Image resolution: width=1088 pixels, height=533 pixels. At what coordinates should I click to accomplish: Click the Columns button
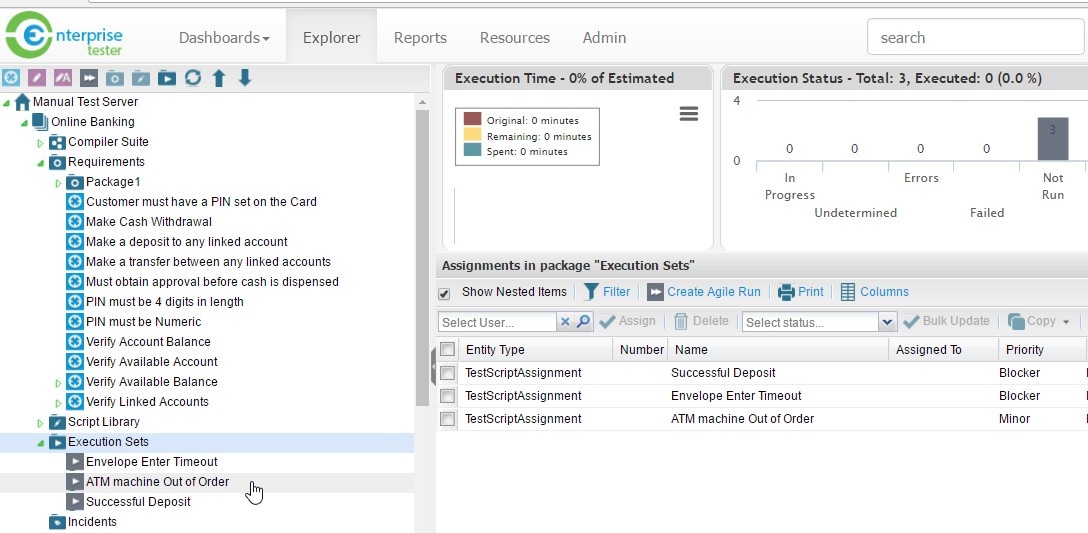pyautogui.click(x=874, y=292)
